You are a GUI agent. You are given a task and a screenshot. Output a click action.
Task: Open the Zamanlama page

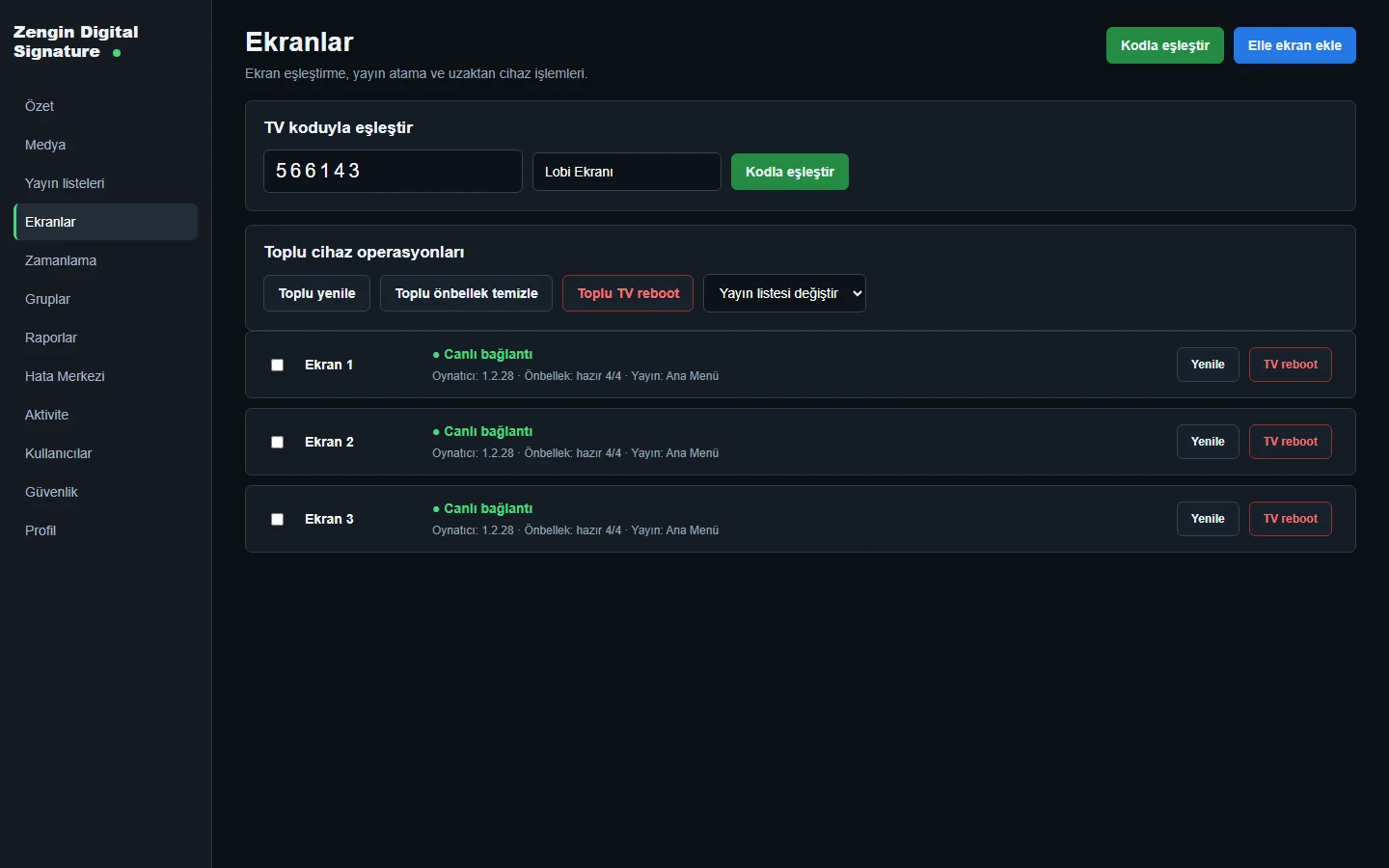(105, 260)
